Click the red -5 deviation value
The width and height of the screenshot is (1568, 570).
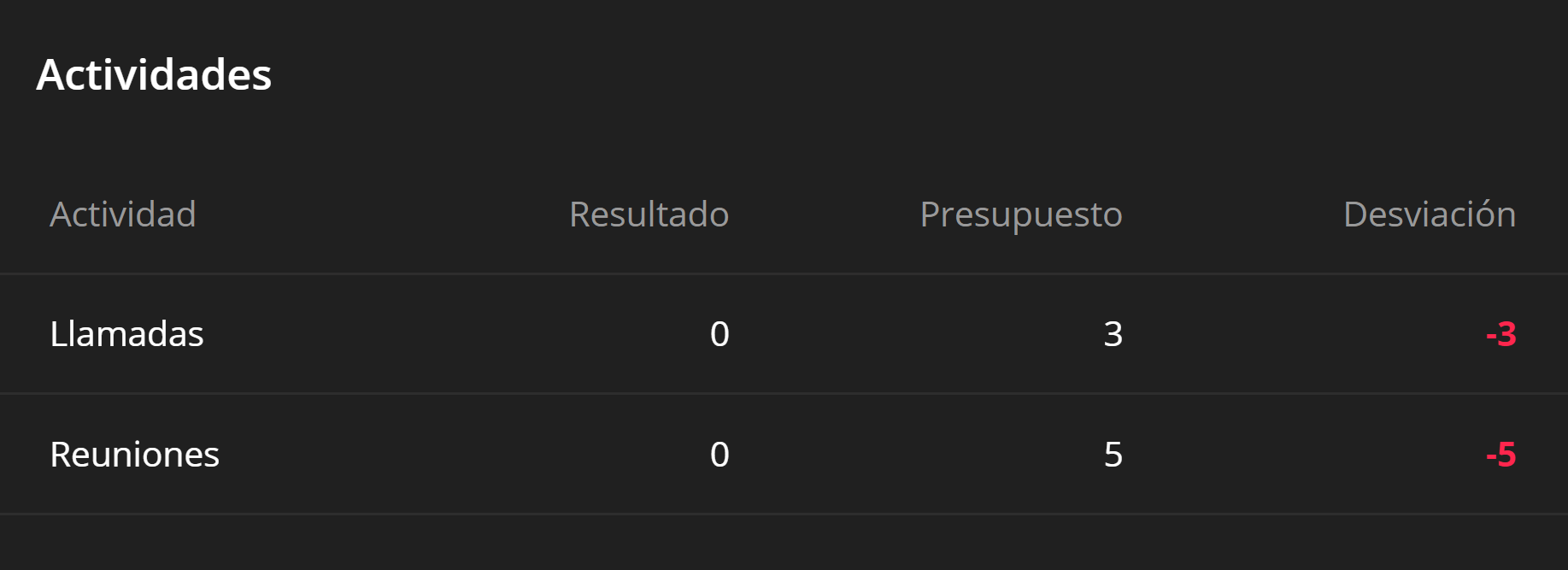tap(1500, 455)
